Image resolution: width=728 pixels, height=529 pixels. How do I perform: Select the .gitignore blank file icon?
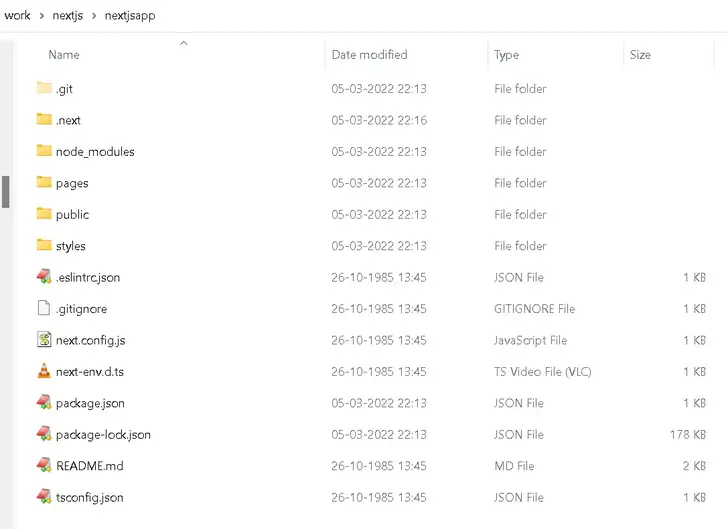[44, 309]
